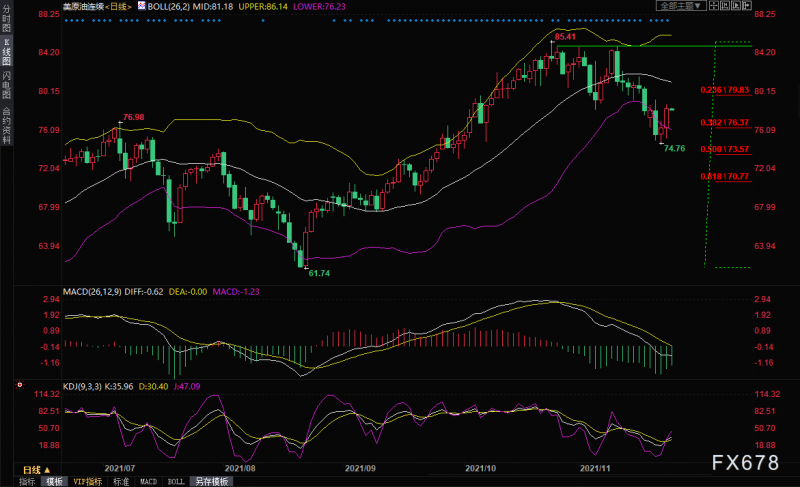Select the K线图 side tab

(x=6, y=54)
